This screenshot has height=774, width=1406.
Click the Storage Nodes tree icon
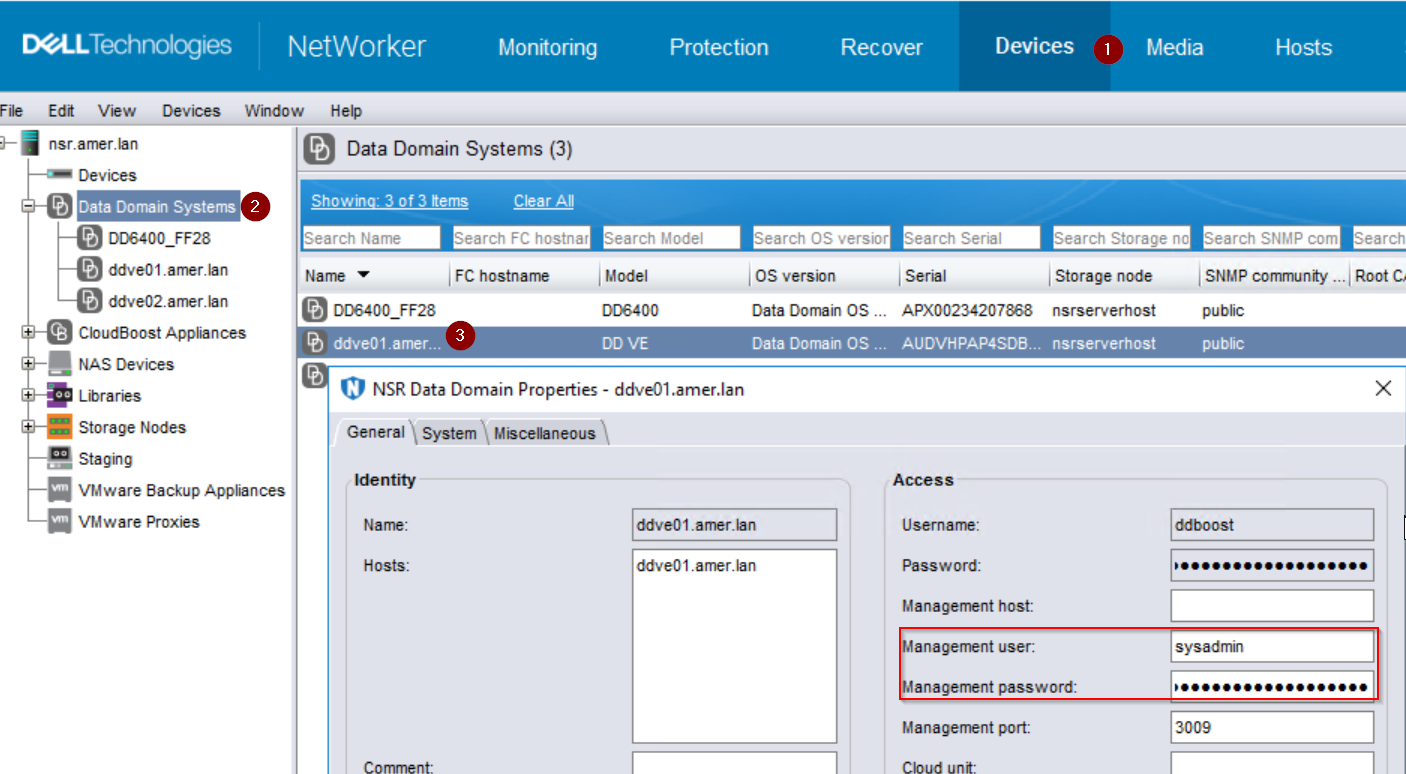click(x=60, y=427)
